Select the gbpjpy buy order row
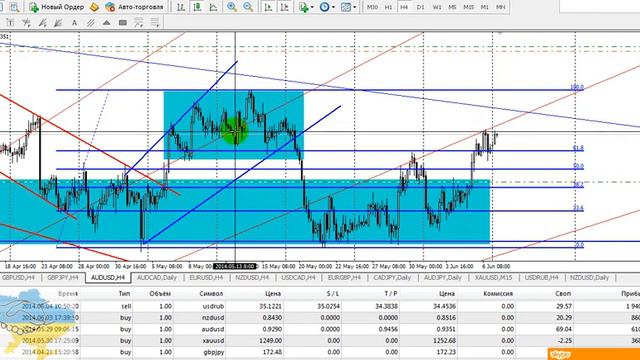The height and width of the screenshot is (360, 640). pyautogui.click(x=320, y=352)
